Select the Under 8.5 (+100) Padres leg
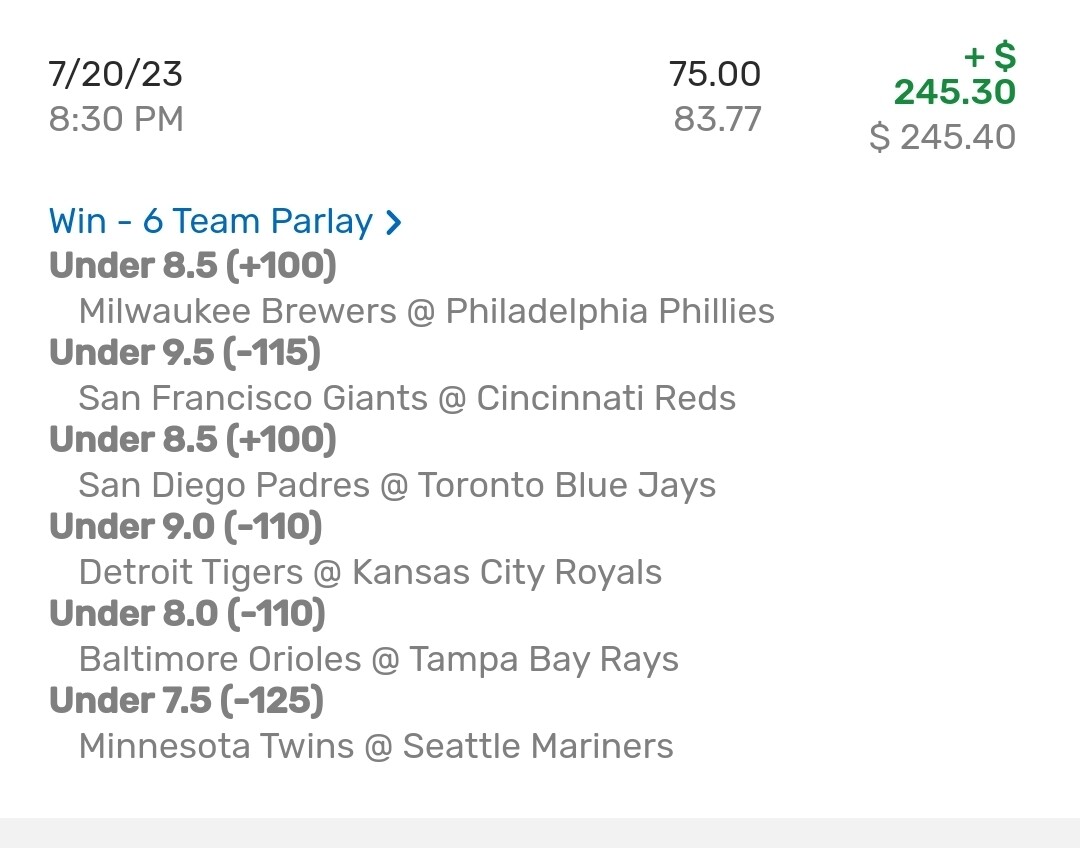 (193, 440)
